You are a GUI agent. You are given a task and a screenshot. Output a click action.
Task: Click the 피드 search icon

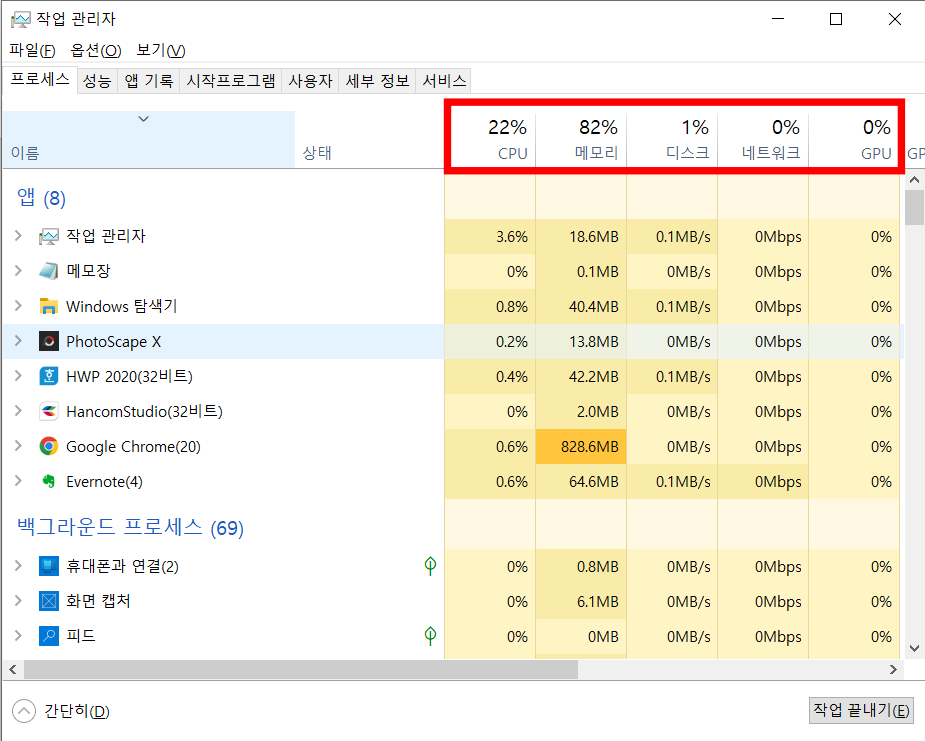coord(48,636)
